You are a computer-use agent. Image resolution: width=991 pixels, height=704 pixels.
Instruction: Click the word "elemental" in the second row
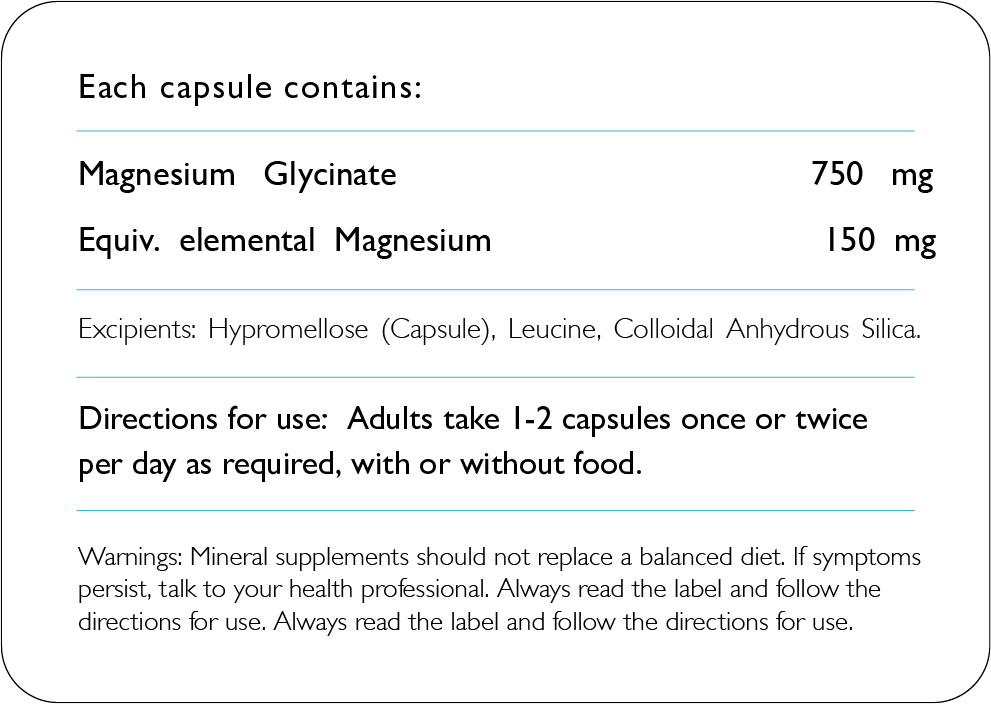(247, 240)
